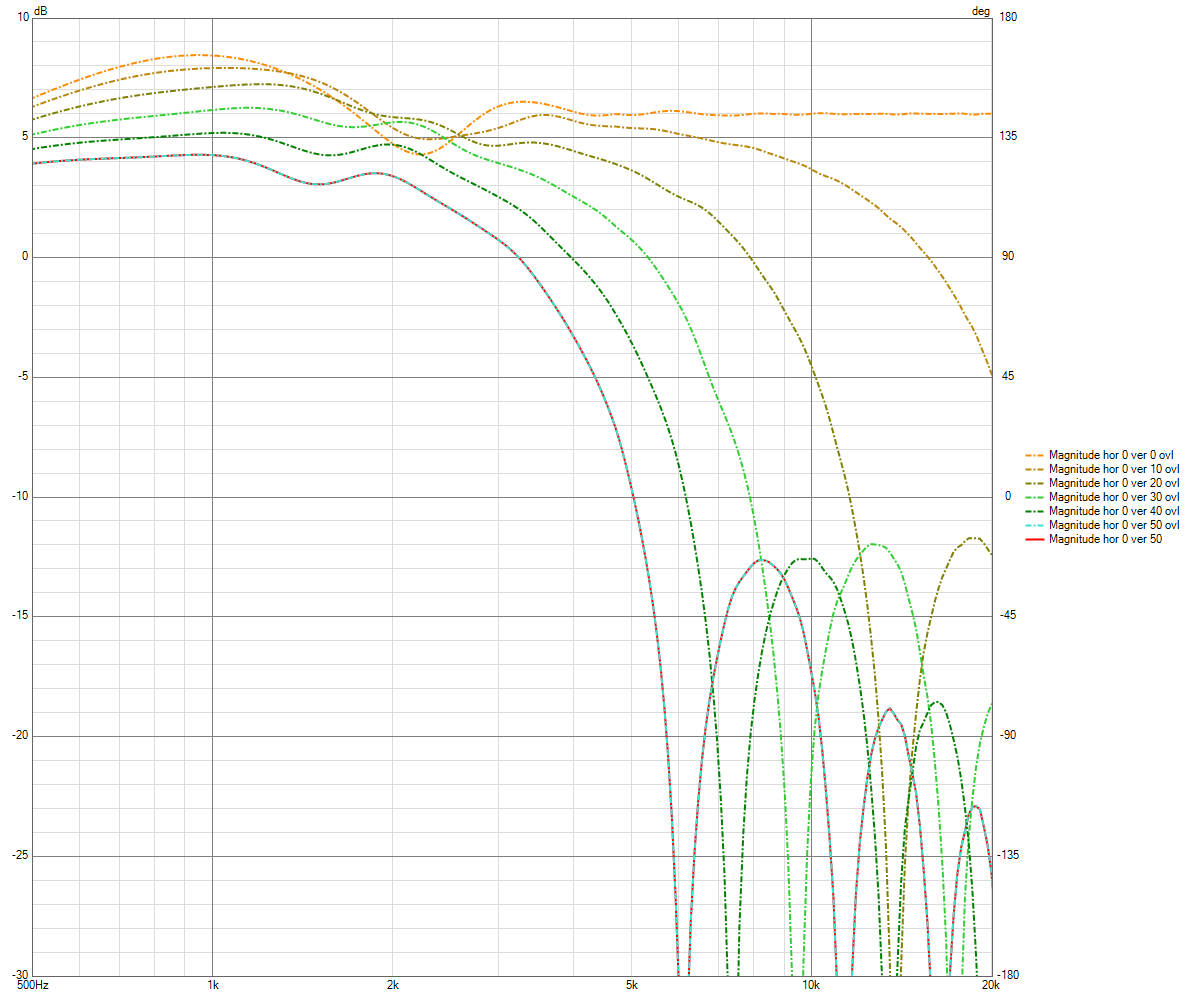
Task: Click the 'deg' axis unit label
Action: click(981, 11)
